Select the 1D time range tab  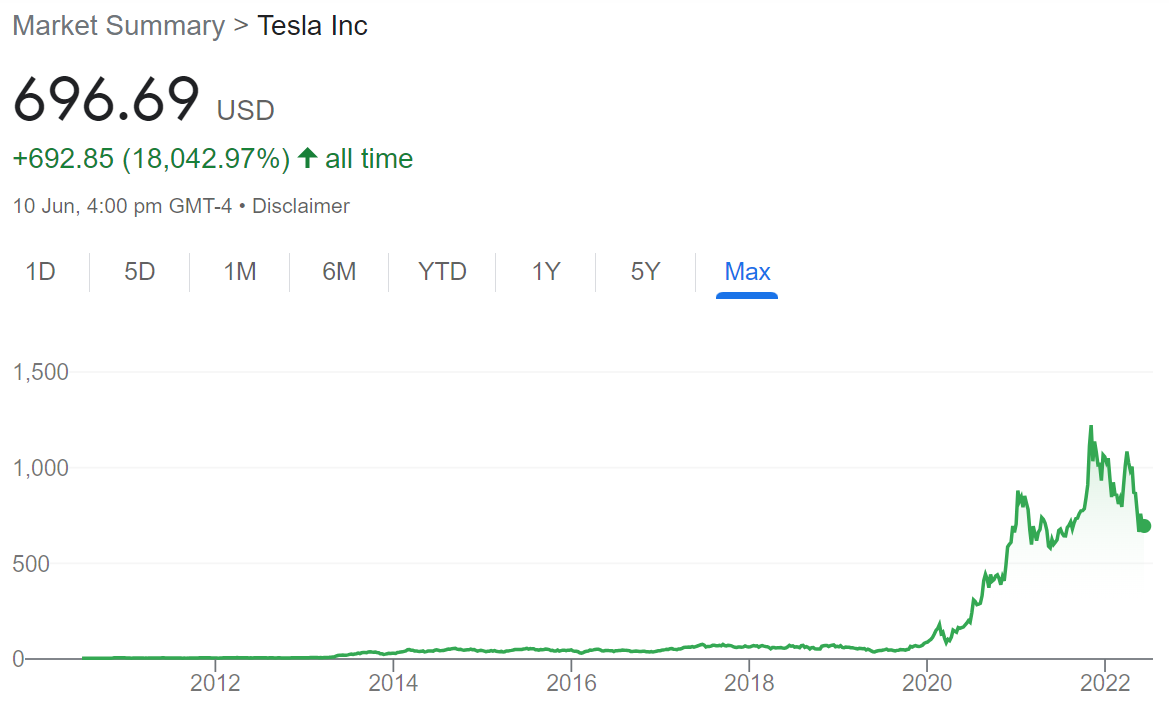coord(40,271)
